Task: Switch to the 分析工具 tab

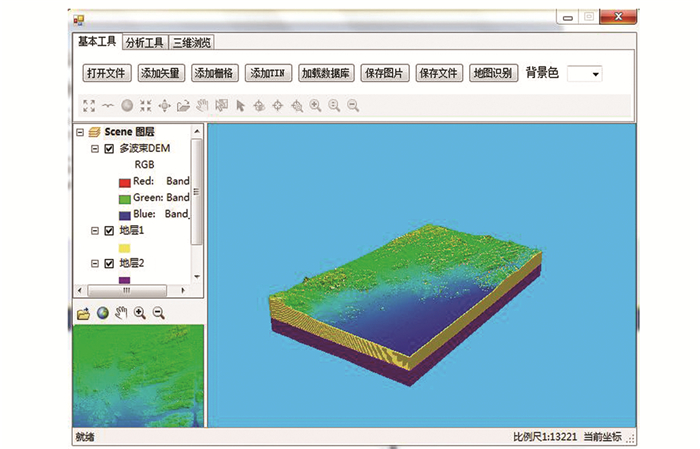Action: tap(144, 42)
